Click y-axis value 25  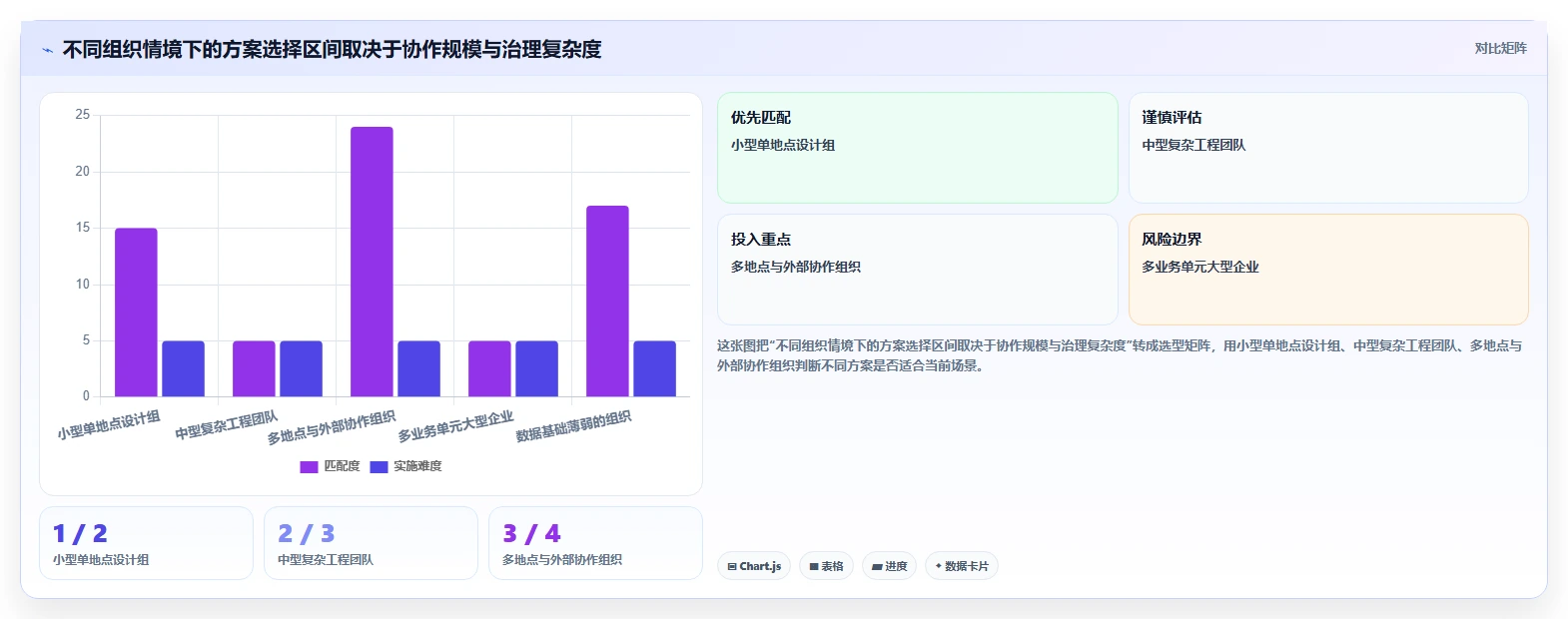pyautogui.click(x=83, y=115)
